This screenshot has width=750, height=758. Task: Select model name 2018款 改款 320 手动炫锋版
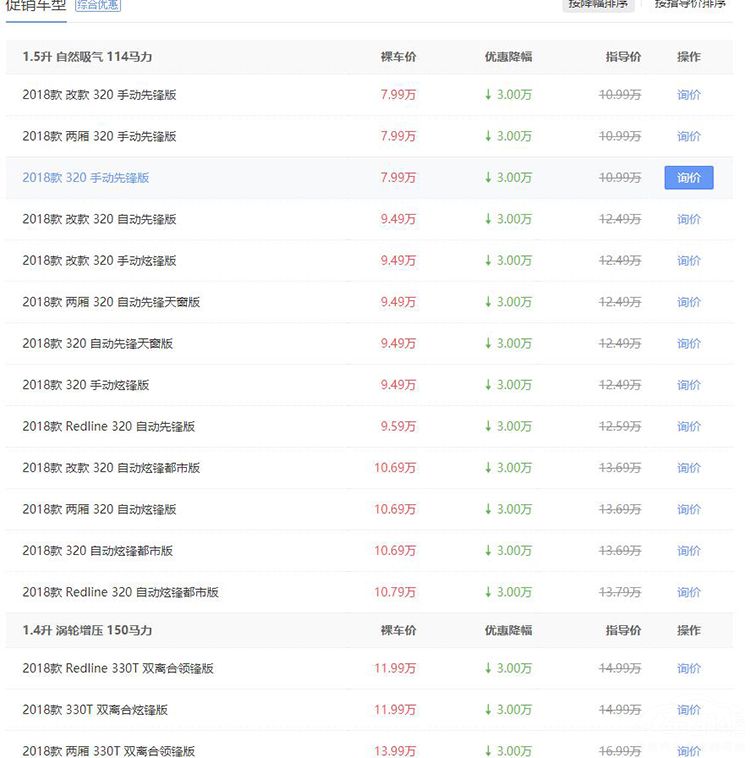pyautogui.click(x=99, y=261)
